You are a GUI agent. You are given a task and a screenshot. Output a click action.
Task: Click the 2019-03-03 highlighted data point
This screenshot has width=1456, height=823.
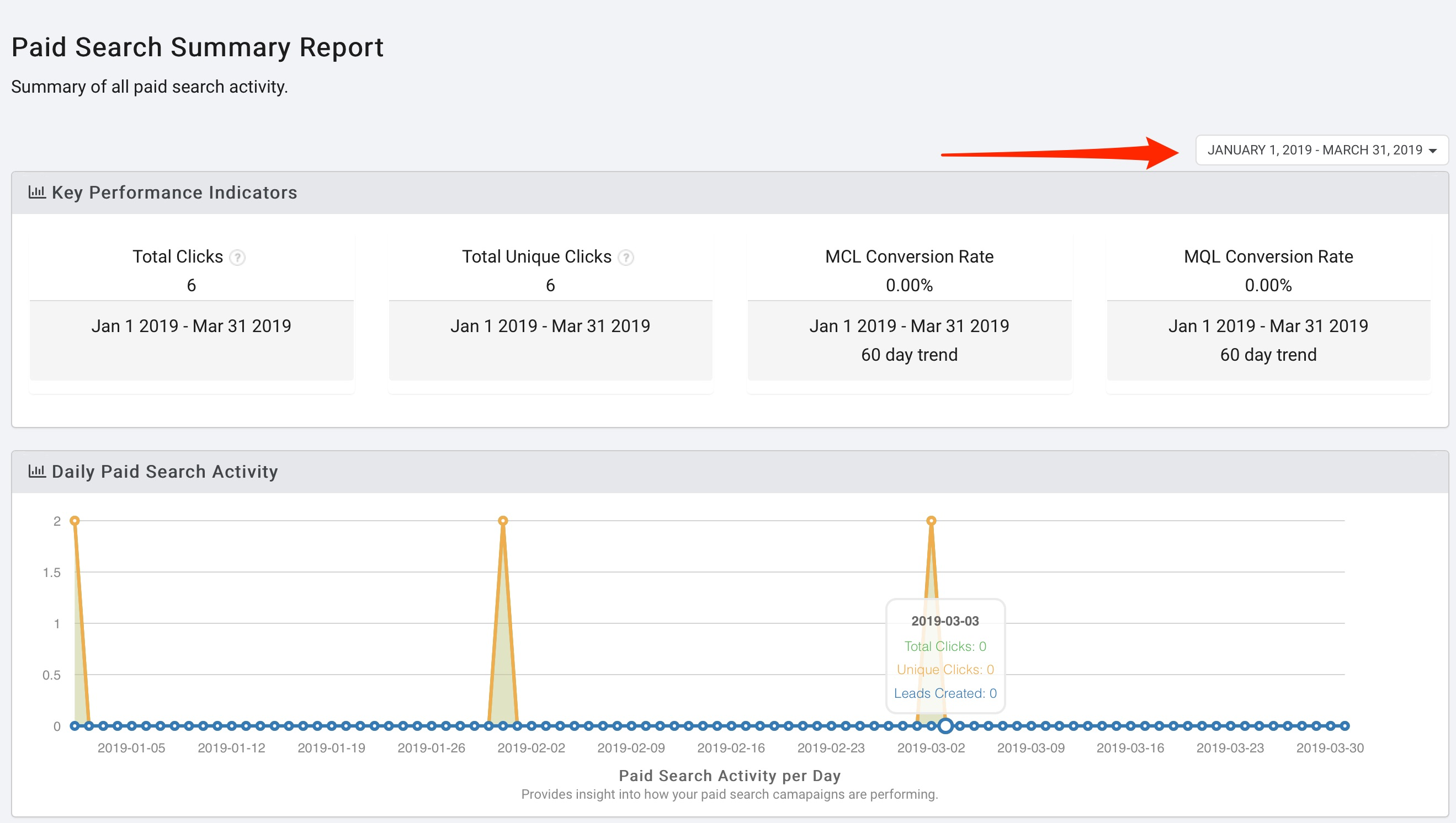(x=945, y=726)
